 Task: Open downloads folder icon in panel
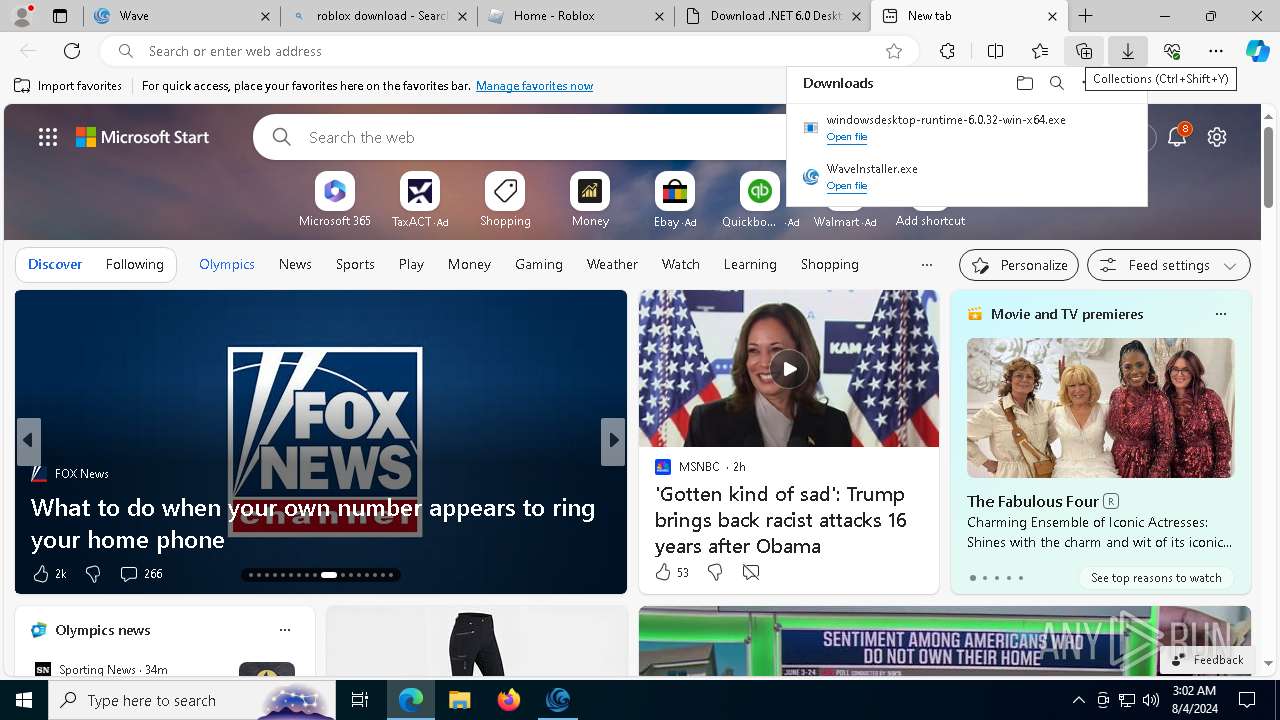point(1024,83)
